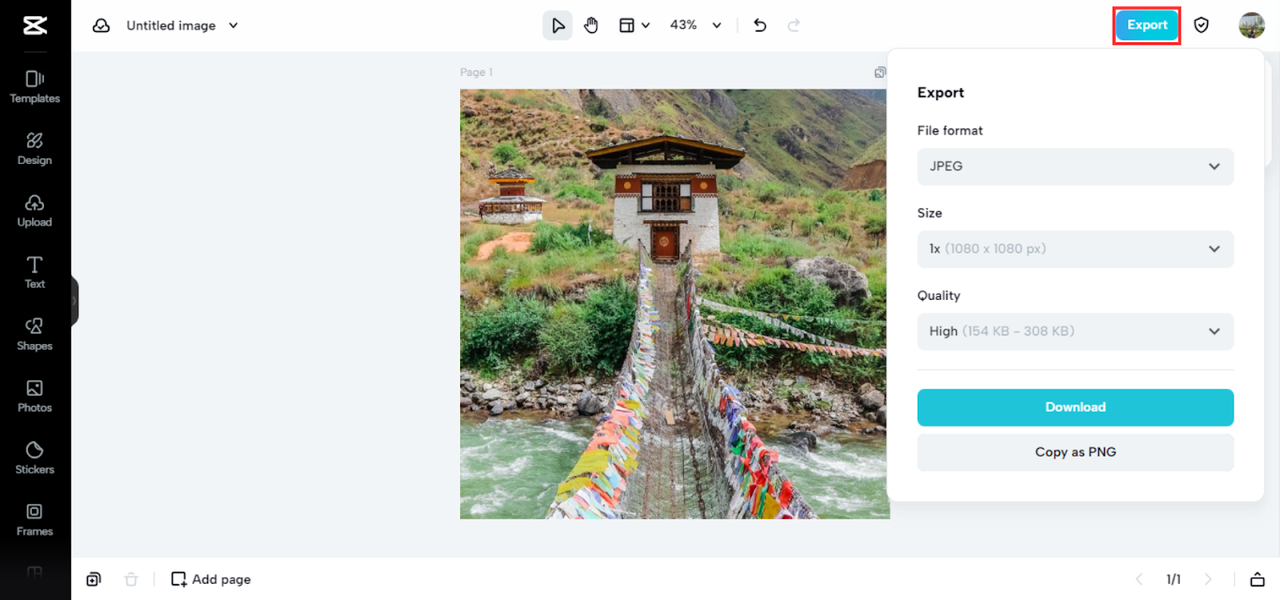Open the Photos panel

pos(35,396)
